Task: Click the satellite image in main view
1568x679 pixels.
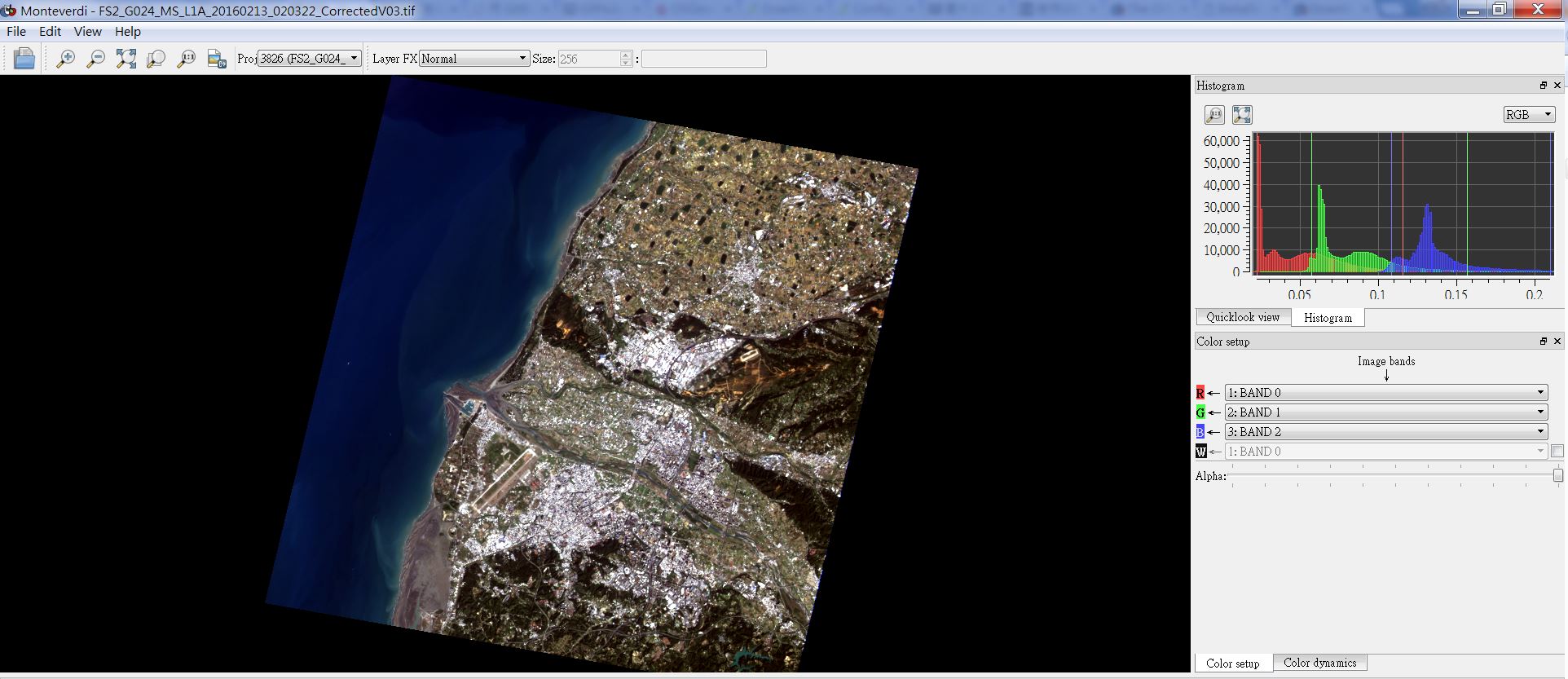Action: (x=593, y=375)
